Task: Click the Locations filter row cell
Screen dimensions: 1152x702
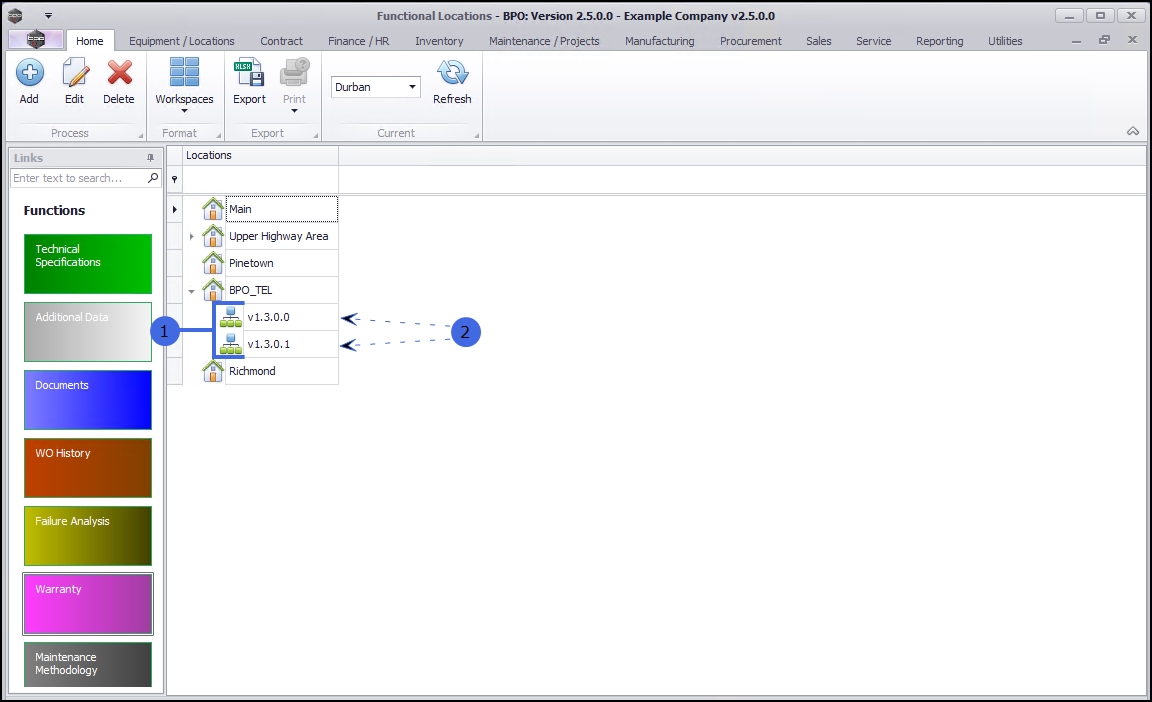Action: (260, 179)
